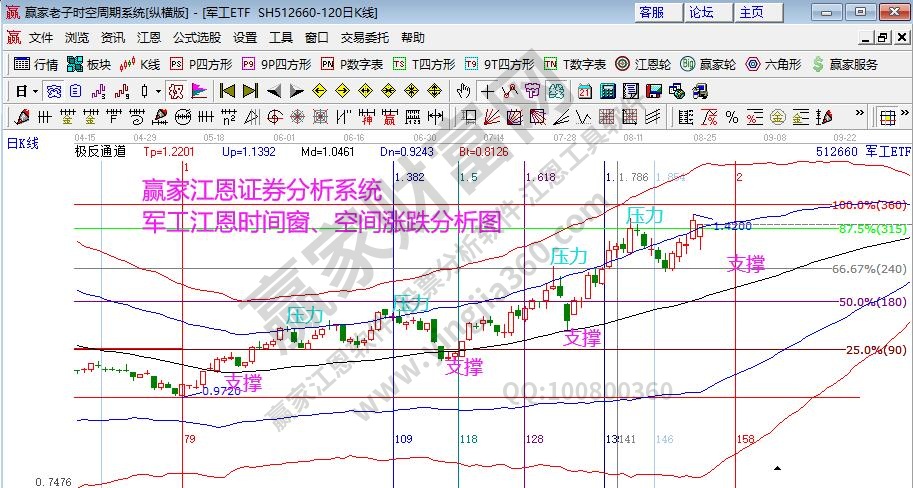
Task: Open the 9P四方形 tool
Action: point(277,64)
